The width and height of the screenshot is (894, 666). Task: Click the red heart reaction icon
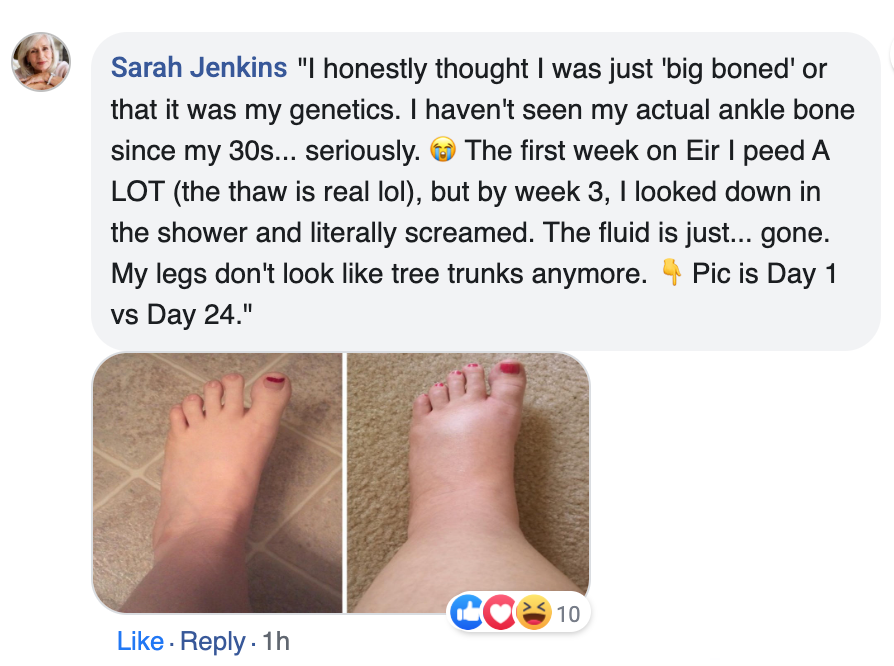coord(500,613)
